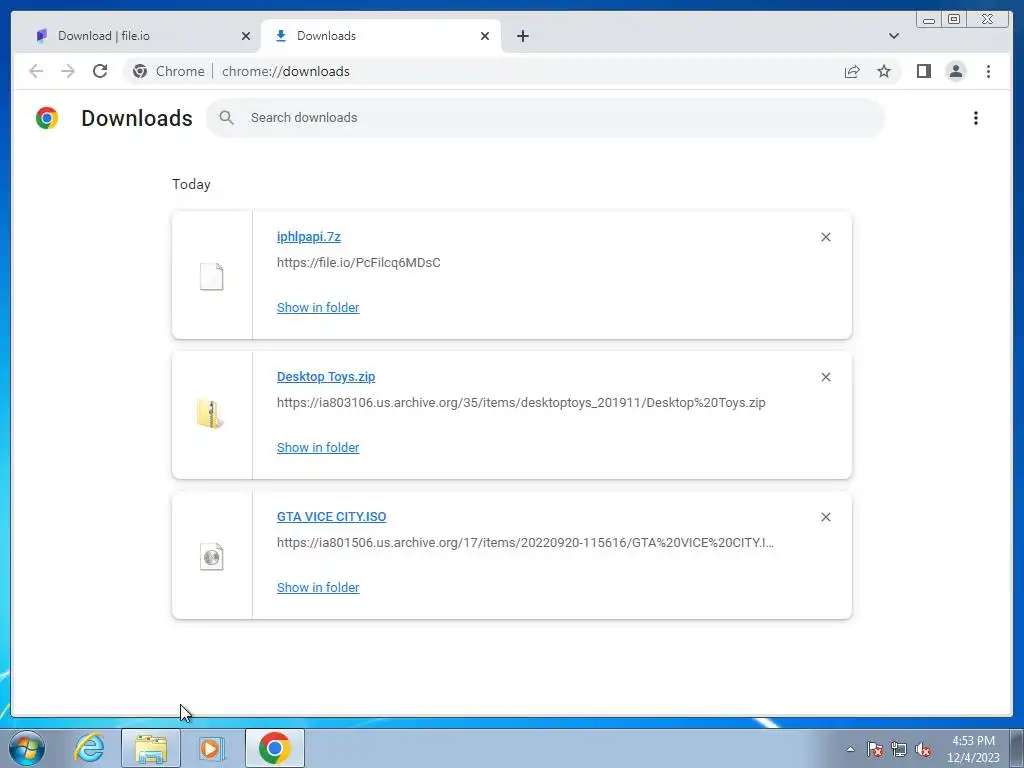Select the Downloads tab

(381, 36)
